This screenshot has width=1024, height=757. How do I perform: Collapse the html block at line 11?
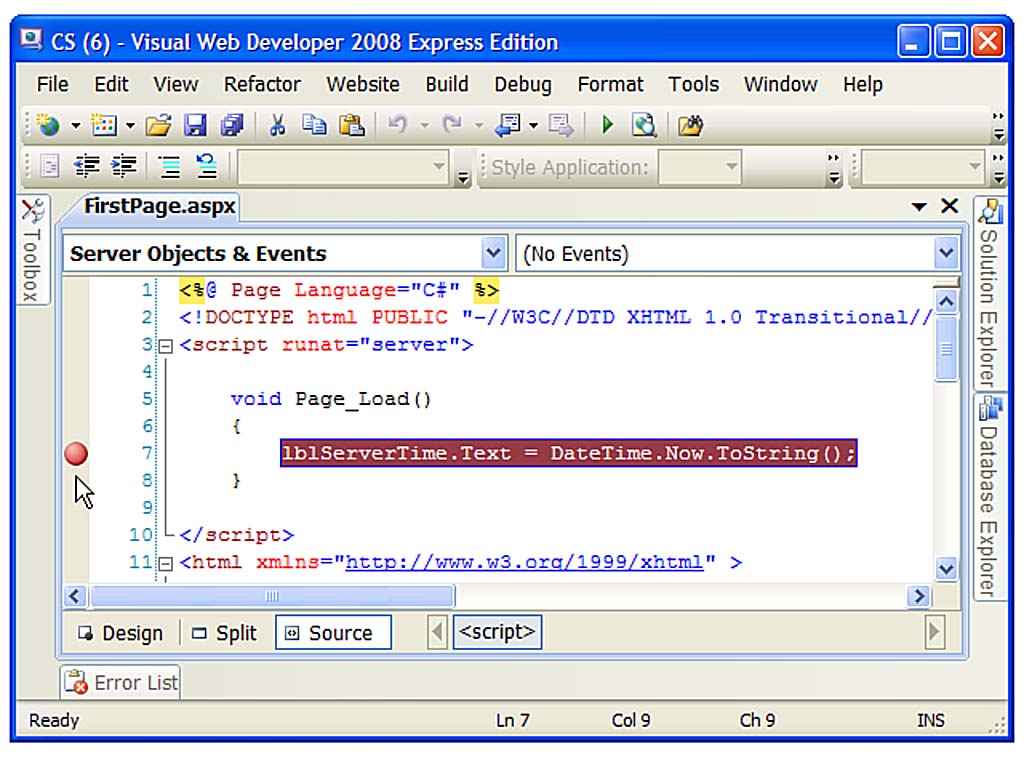166,563
